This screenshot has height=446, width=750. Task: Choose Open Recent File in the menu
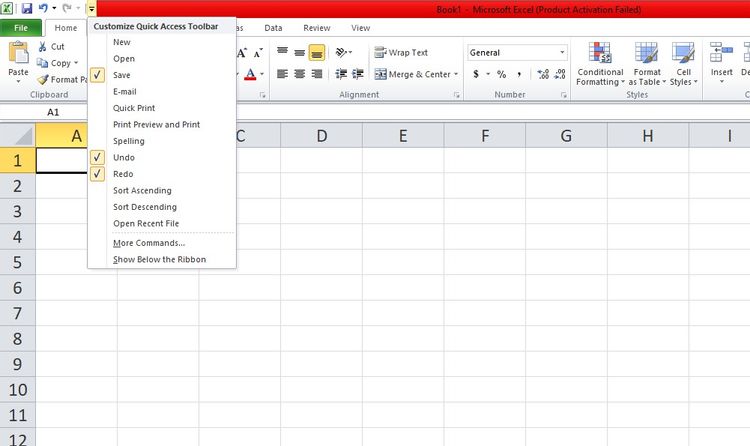(146, 223)
